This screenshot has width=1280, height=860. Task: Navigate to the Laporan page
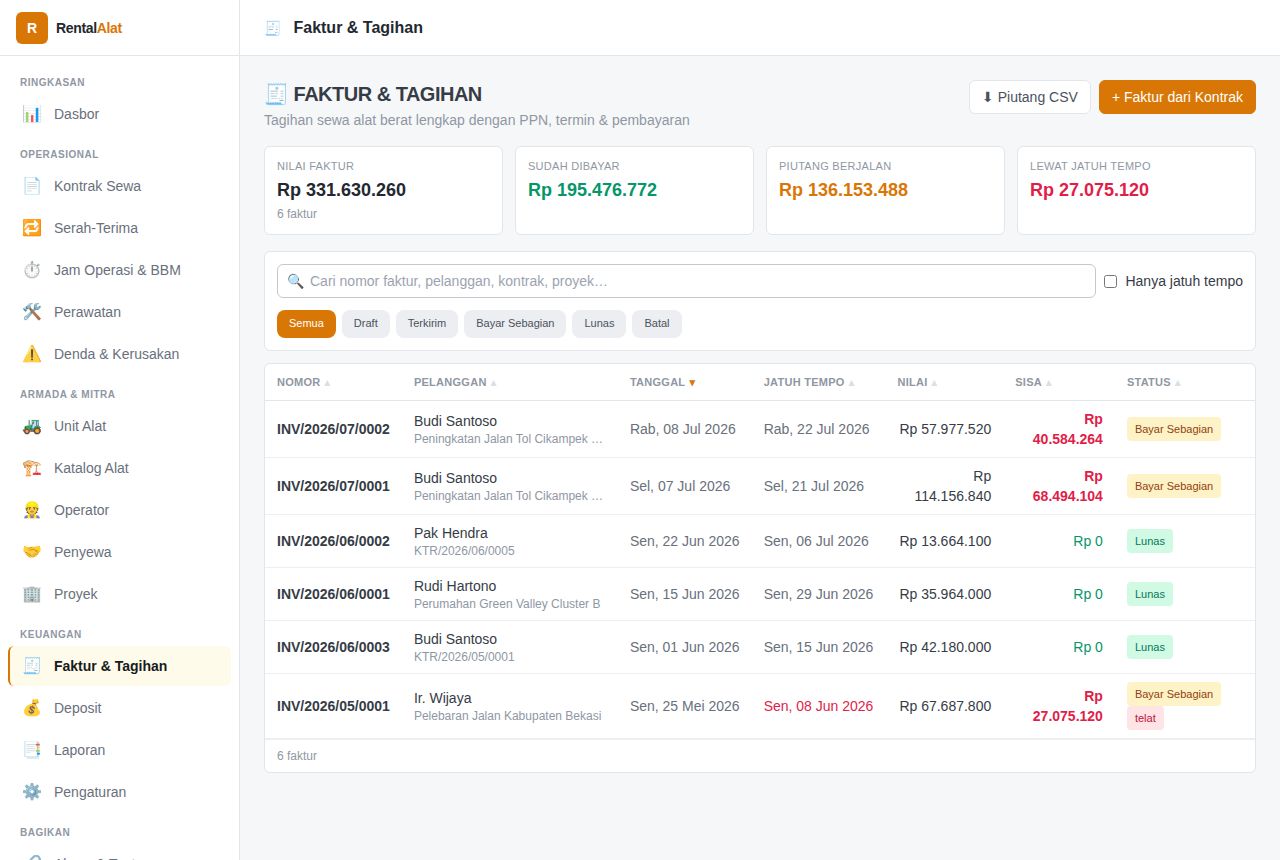(x=119, y=750)
